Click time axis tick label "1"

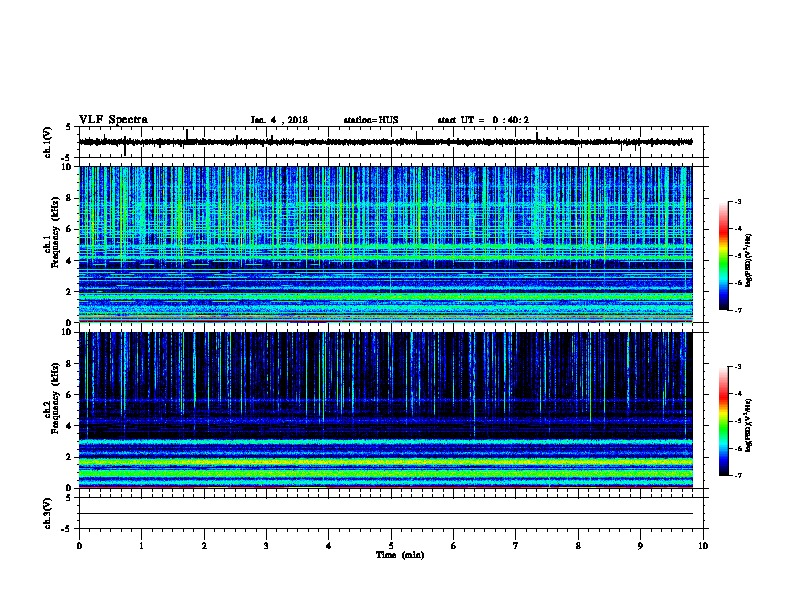(141, 546)
